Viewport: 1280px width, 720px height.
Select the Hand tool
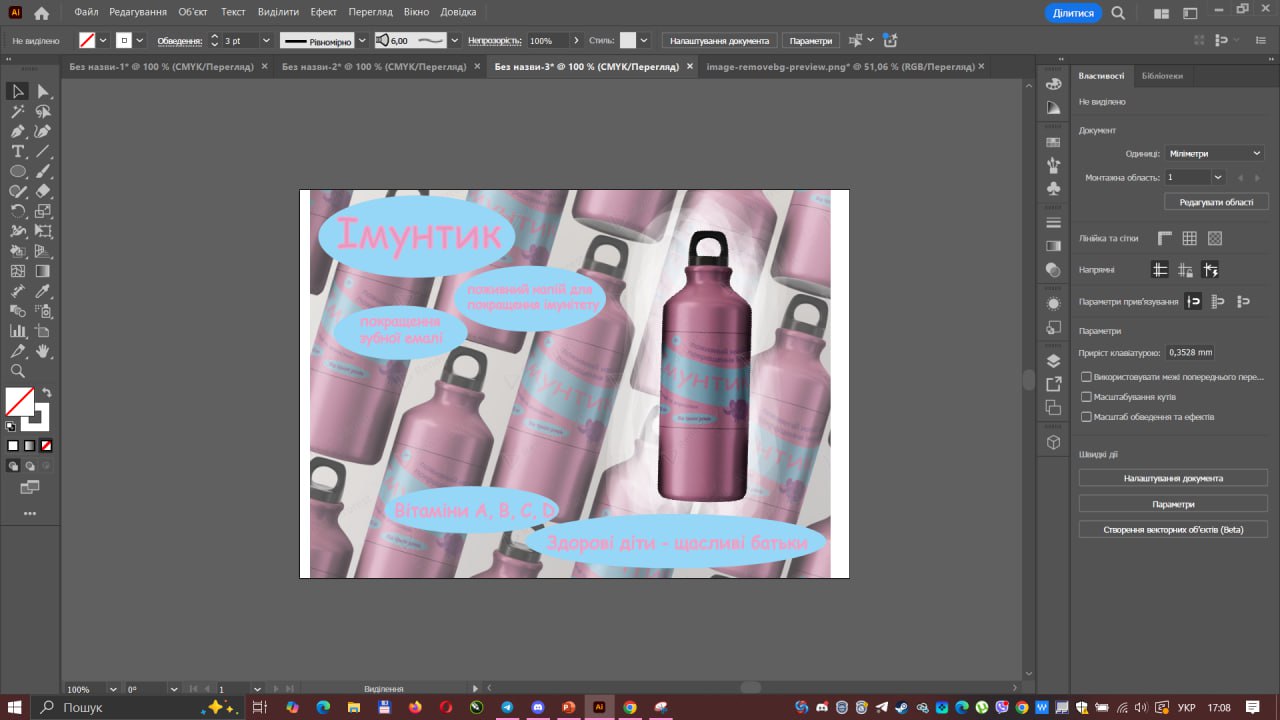[x=43, y=351]
